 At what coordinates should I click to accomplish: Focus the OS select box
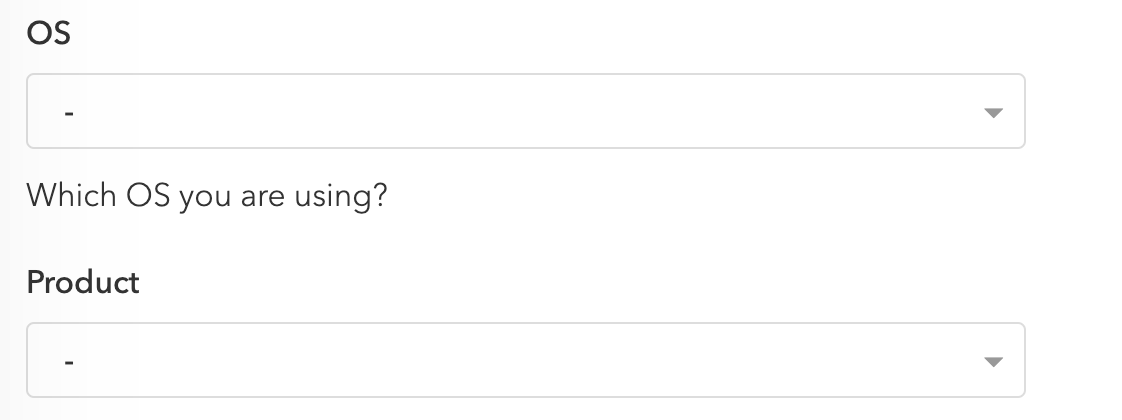point(526,111)
